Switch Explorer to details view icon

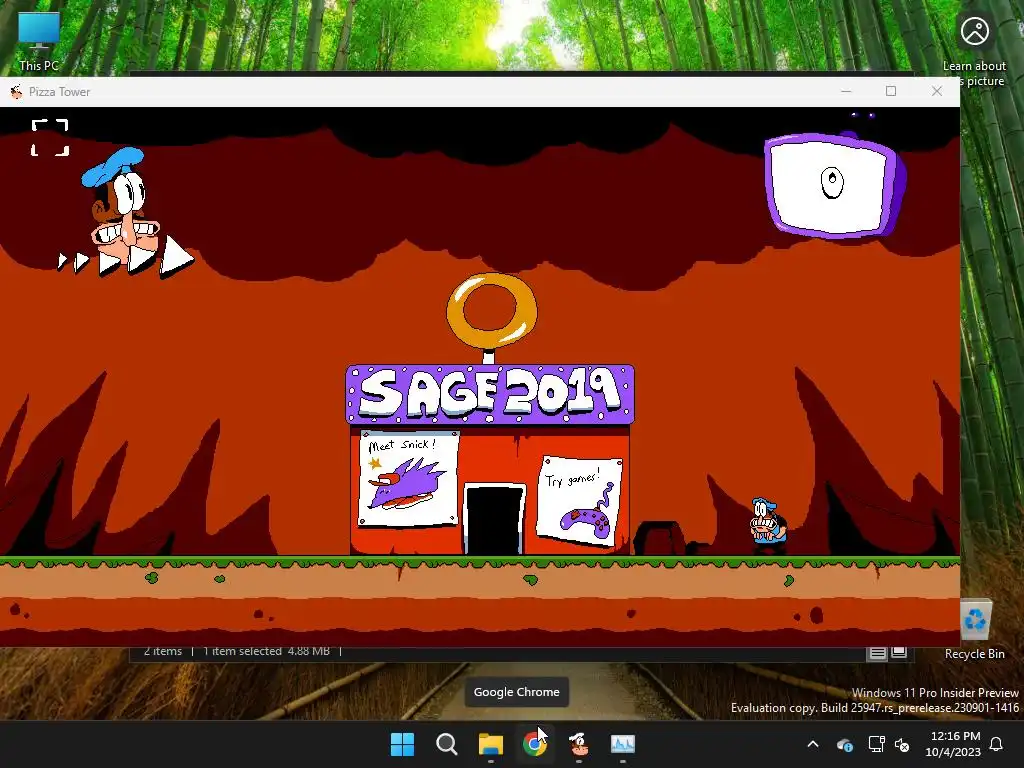[877, 652]
